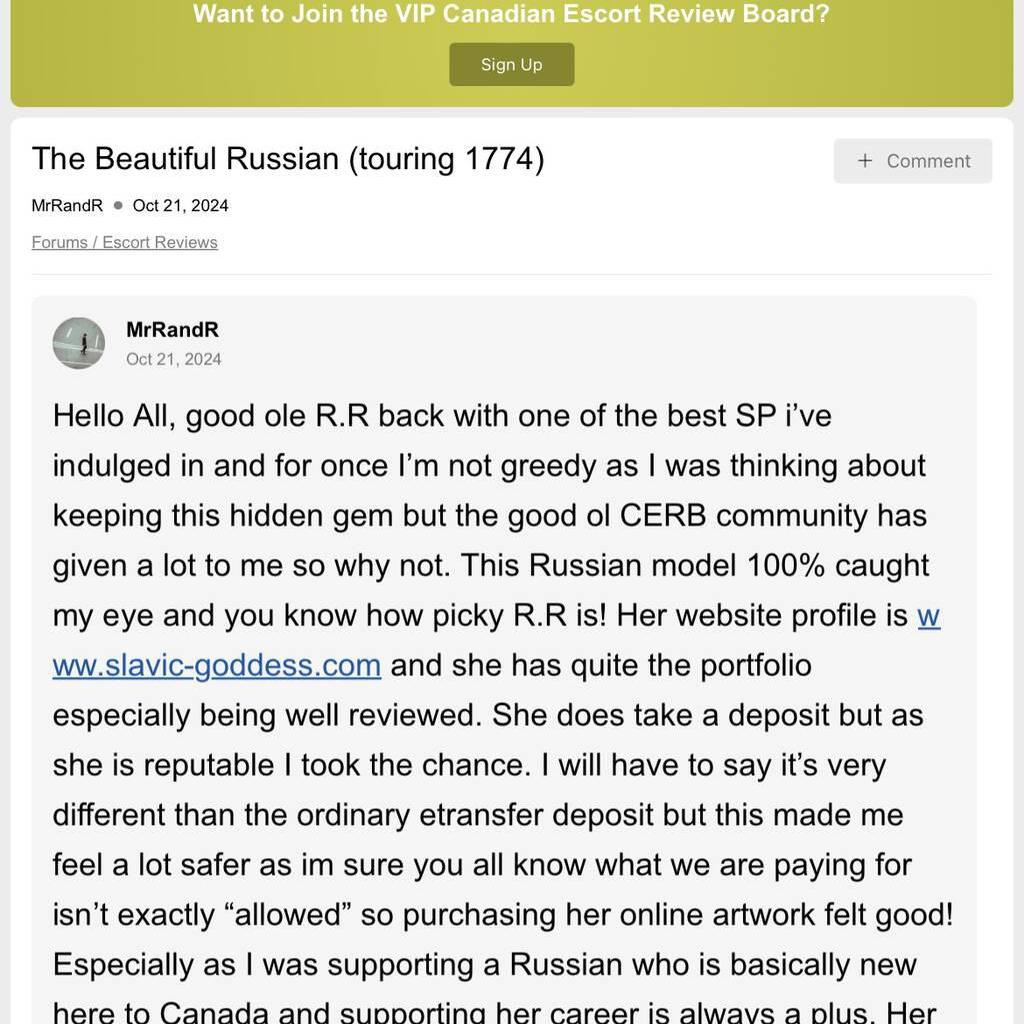Click the Hello All greeting text
Screen dimensions: 1024x1024
pos(114,415)
